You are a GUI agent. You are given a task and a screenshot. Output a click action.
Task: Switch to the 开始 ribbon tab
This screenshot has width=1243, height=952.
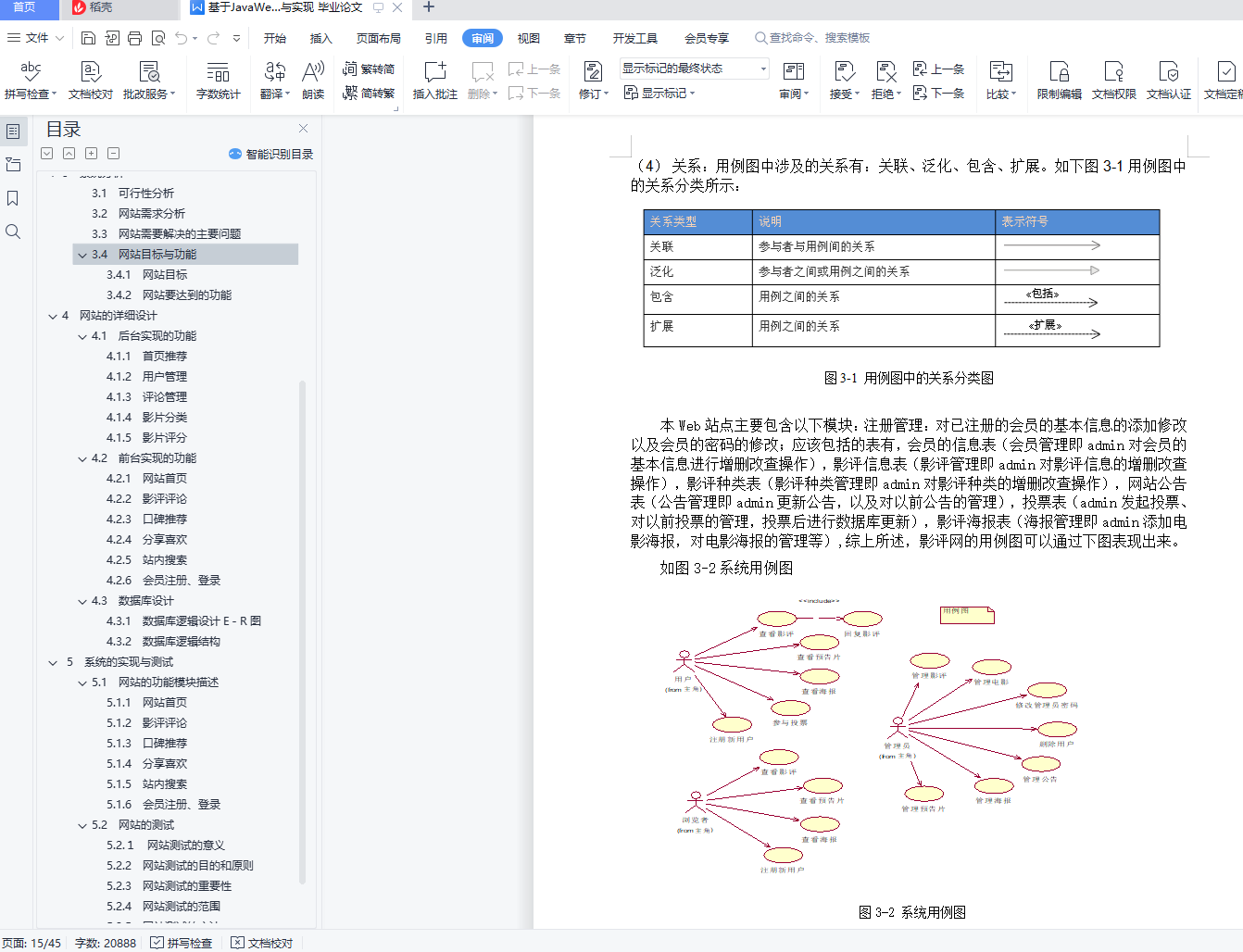pos(275,38)
